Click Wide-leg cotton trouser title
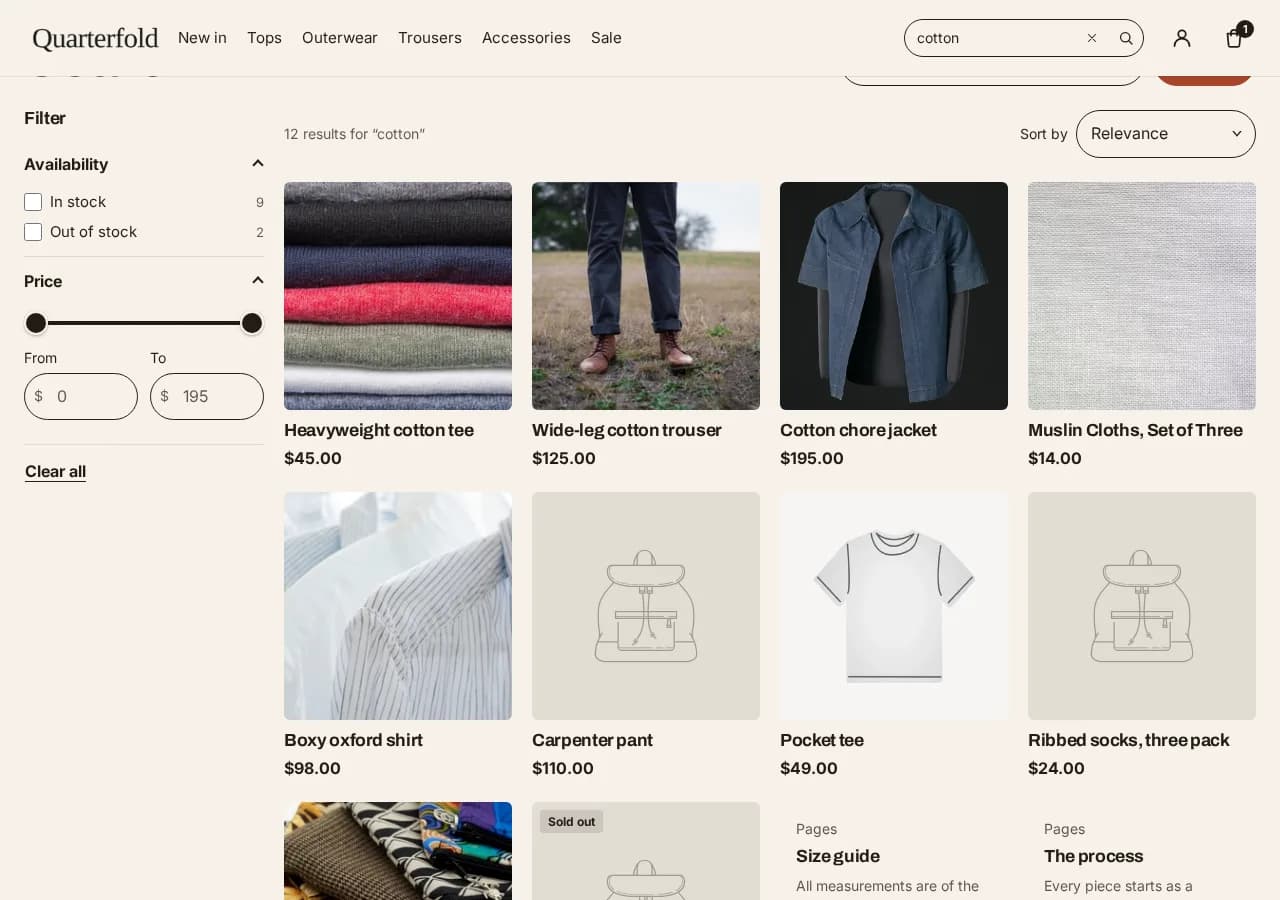This screenshot has height=900, width=1280. [x=627, y=430]
